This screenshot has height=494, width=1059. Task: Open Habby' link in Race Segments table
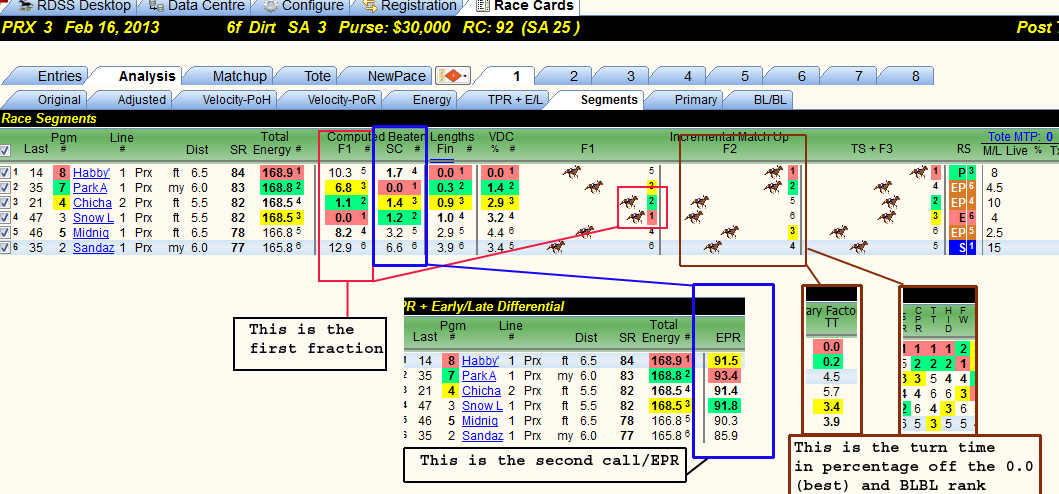coord(91,172)
